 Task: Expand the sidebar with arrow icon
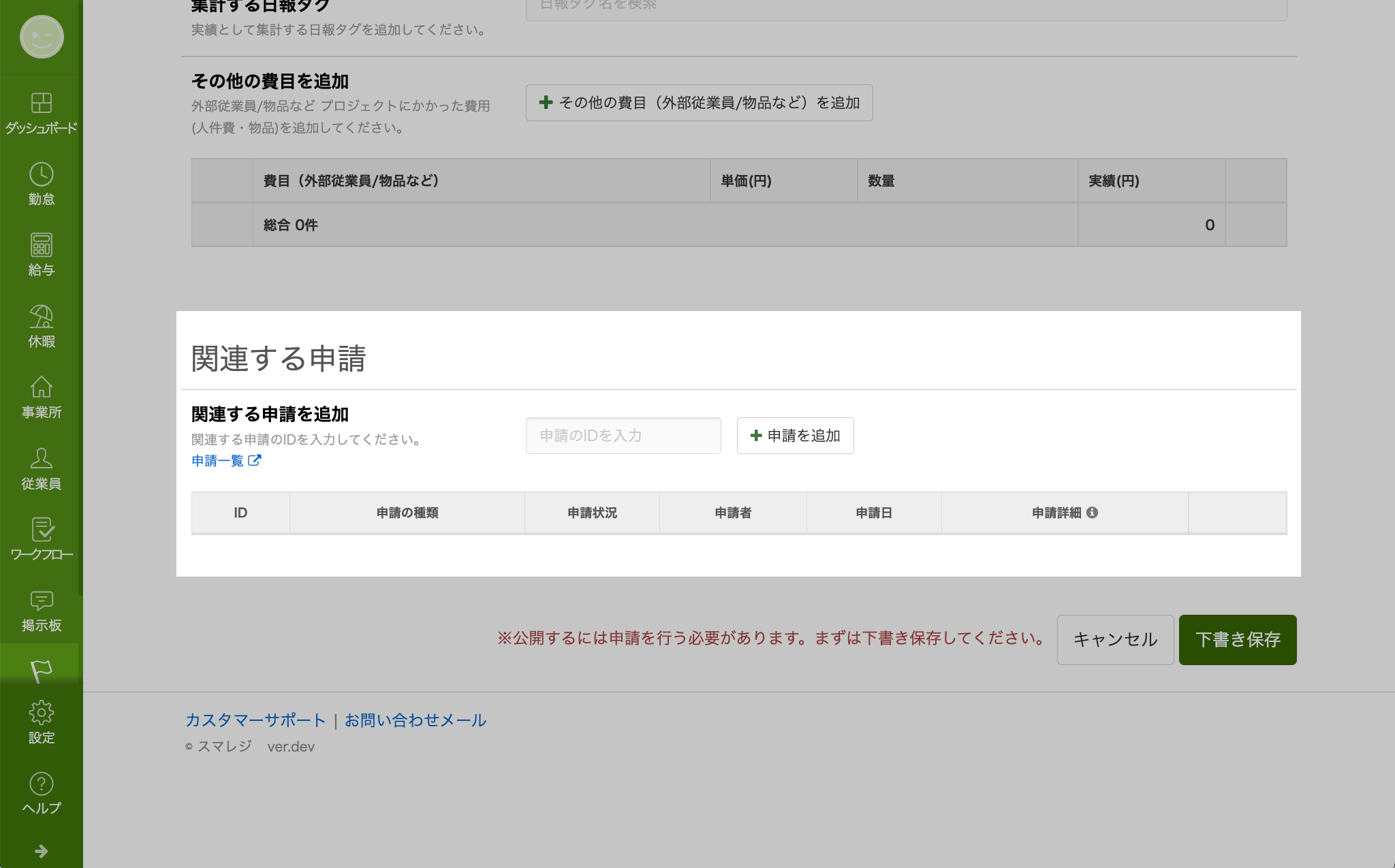[41, 851]
